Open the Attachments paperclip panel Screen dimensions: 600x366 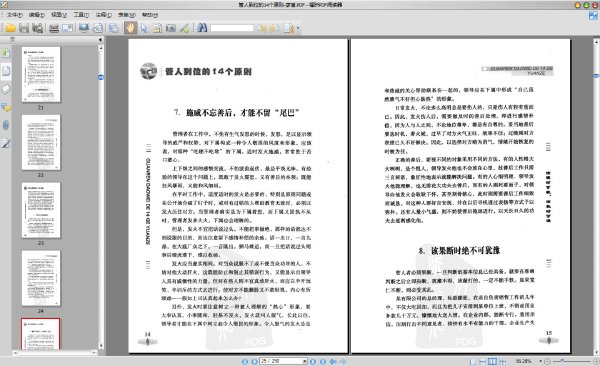(x=6, y=125)
